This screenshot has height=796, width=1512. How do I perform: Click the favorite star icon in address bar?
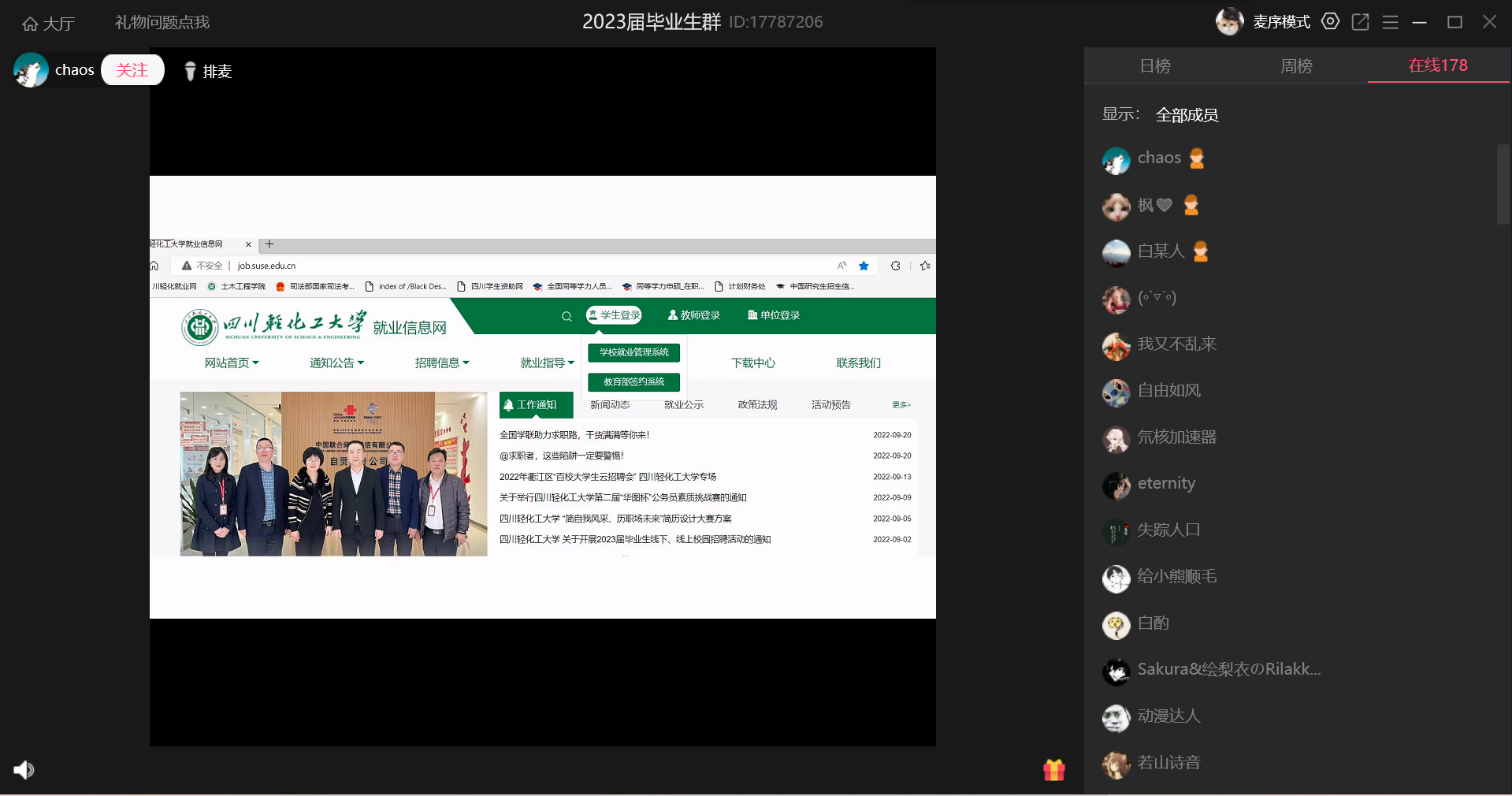tap(864, 266)
